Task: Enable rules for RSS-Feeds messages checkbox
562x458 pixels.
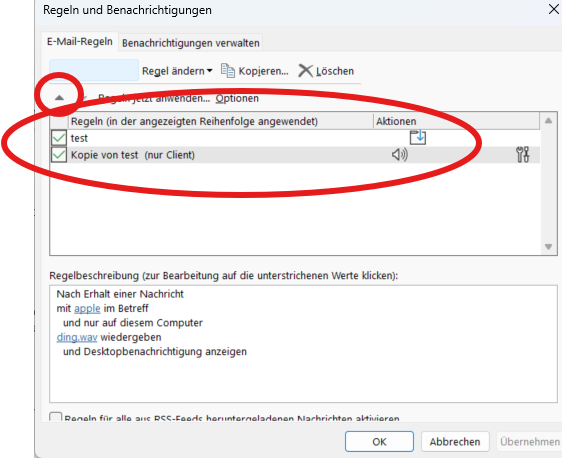Action: (56, 418)
